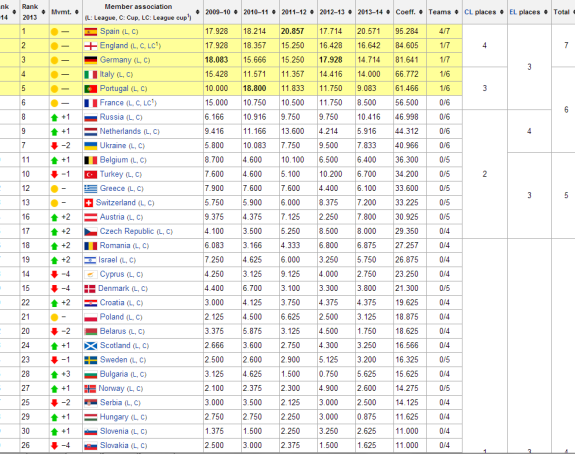The image size is (575, 454).
Task: Open the EL link in header
Action: coord(513,12)
